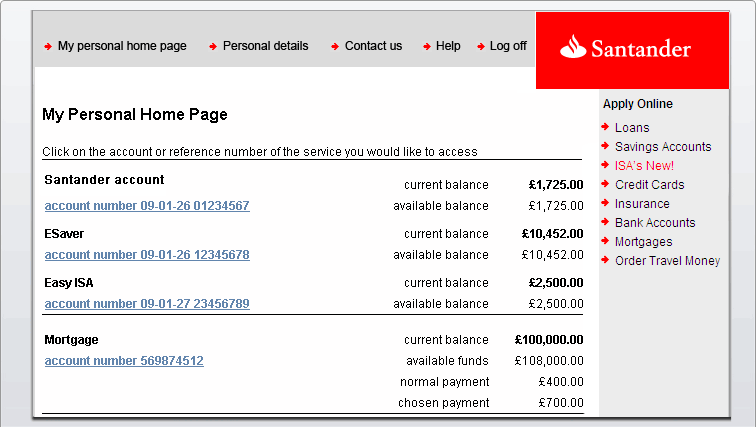Open the Mortgages link in sidebar
The image size is (756, 427).
[x=644, y=242]
